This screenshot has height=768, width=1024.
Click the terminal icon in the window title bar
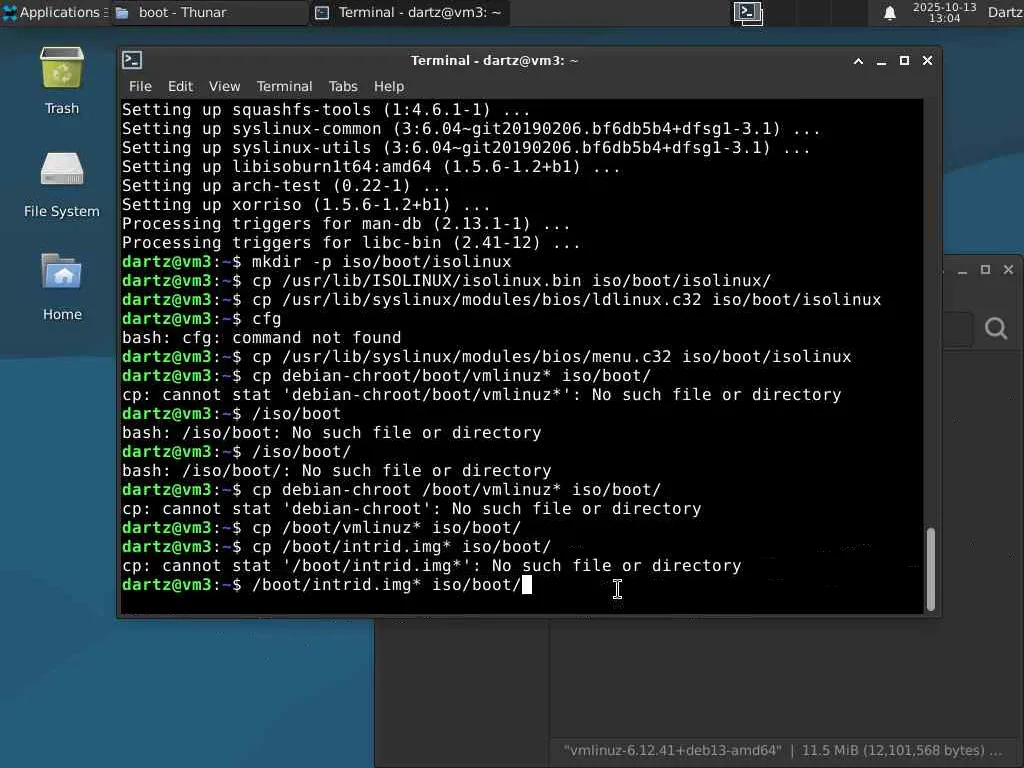pos(132,60)
